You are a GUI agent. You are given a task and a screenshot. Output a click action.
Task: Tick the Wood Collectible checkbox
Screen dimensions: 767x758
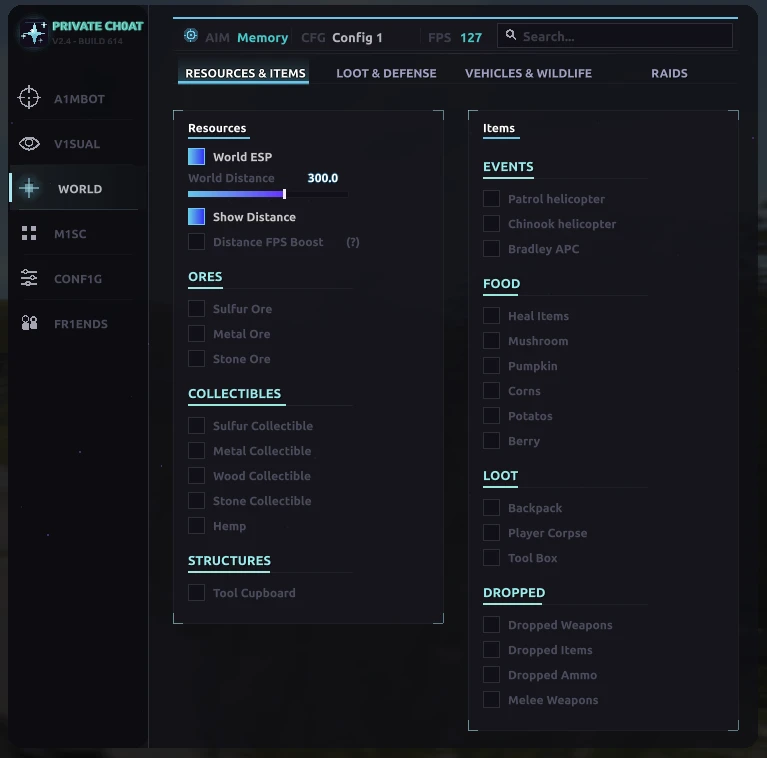pyautogui.click(x=197, y=475)
